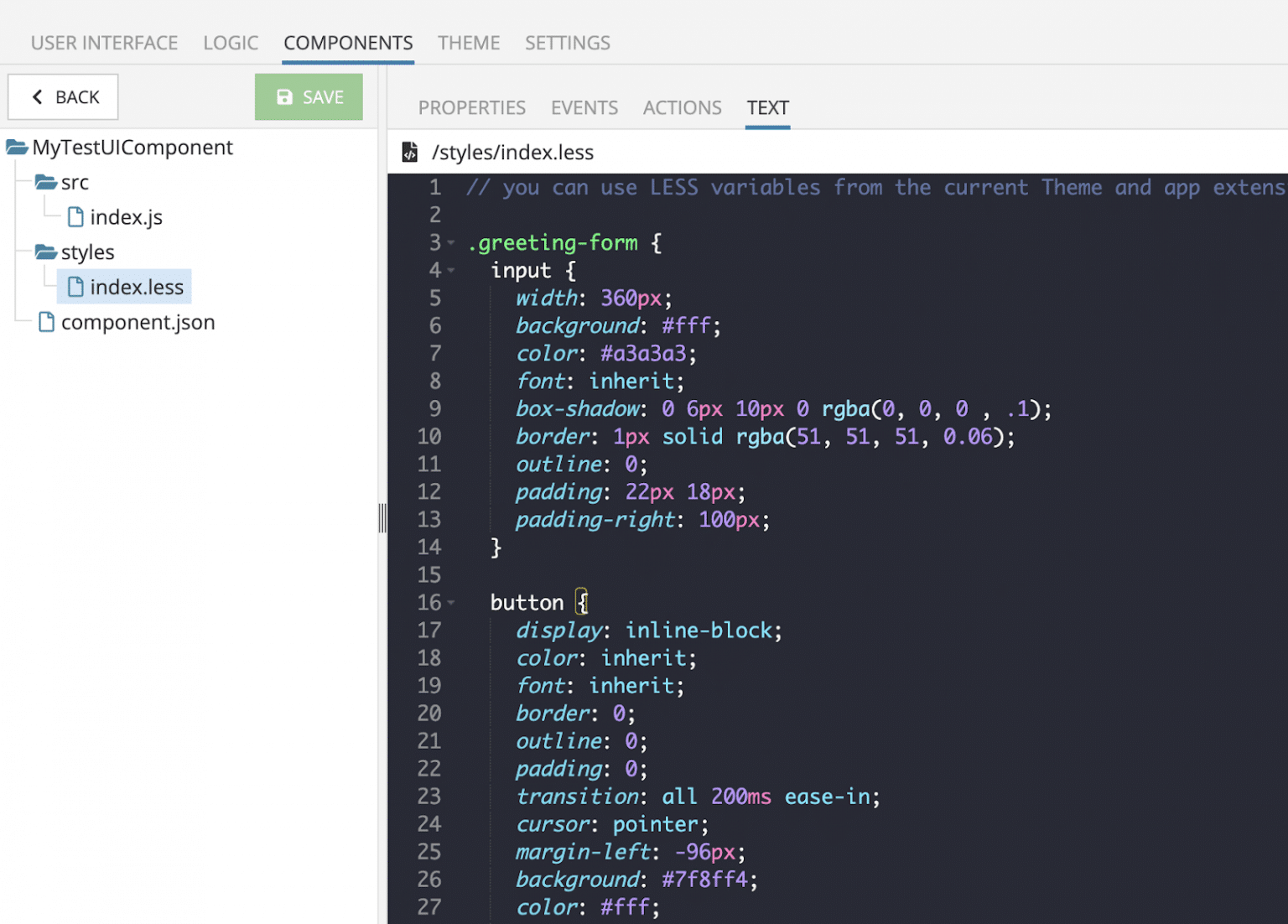Image resolution: width=1288 pixels, height=924 pixels.
Task: Switch to the THEME tab
Action: (x=468, y=42)
